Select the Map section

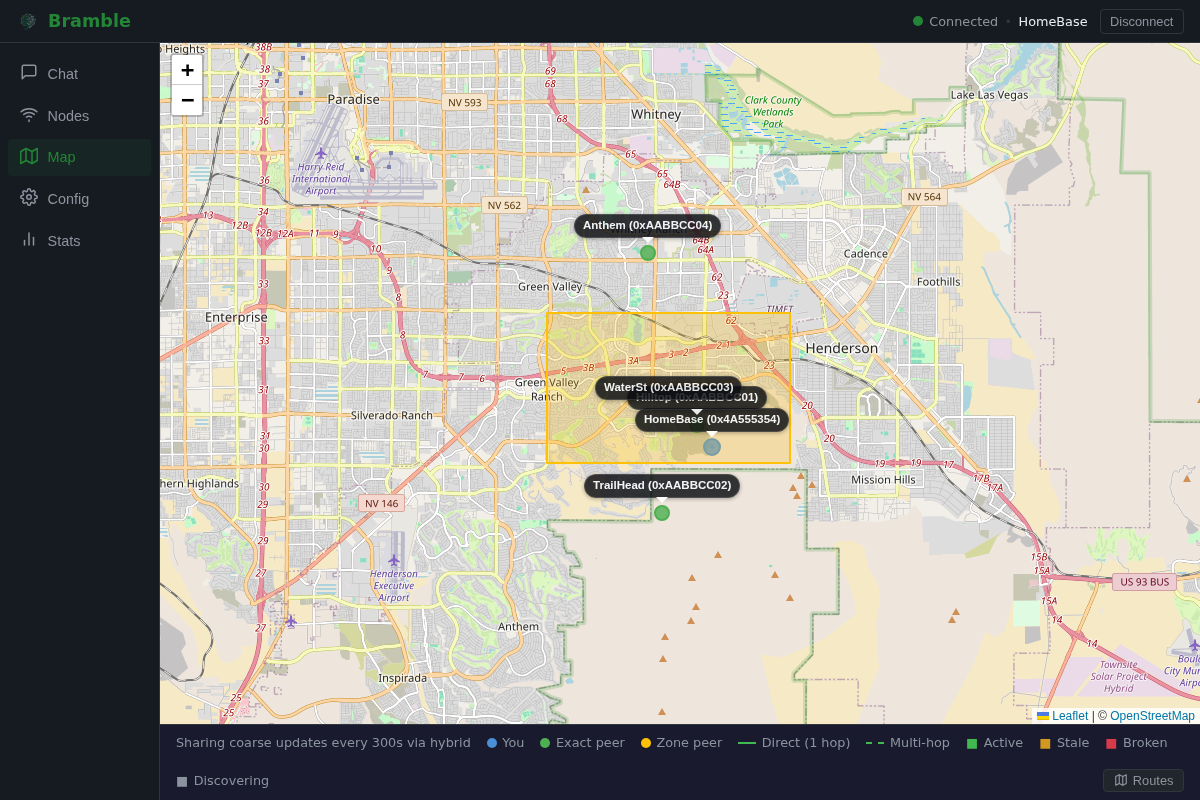[80, 157]
